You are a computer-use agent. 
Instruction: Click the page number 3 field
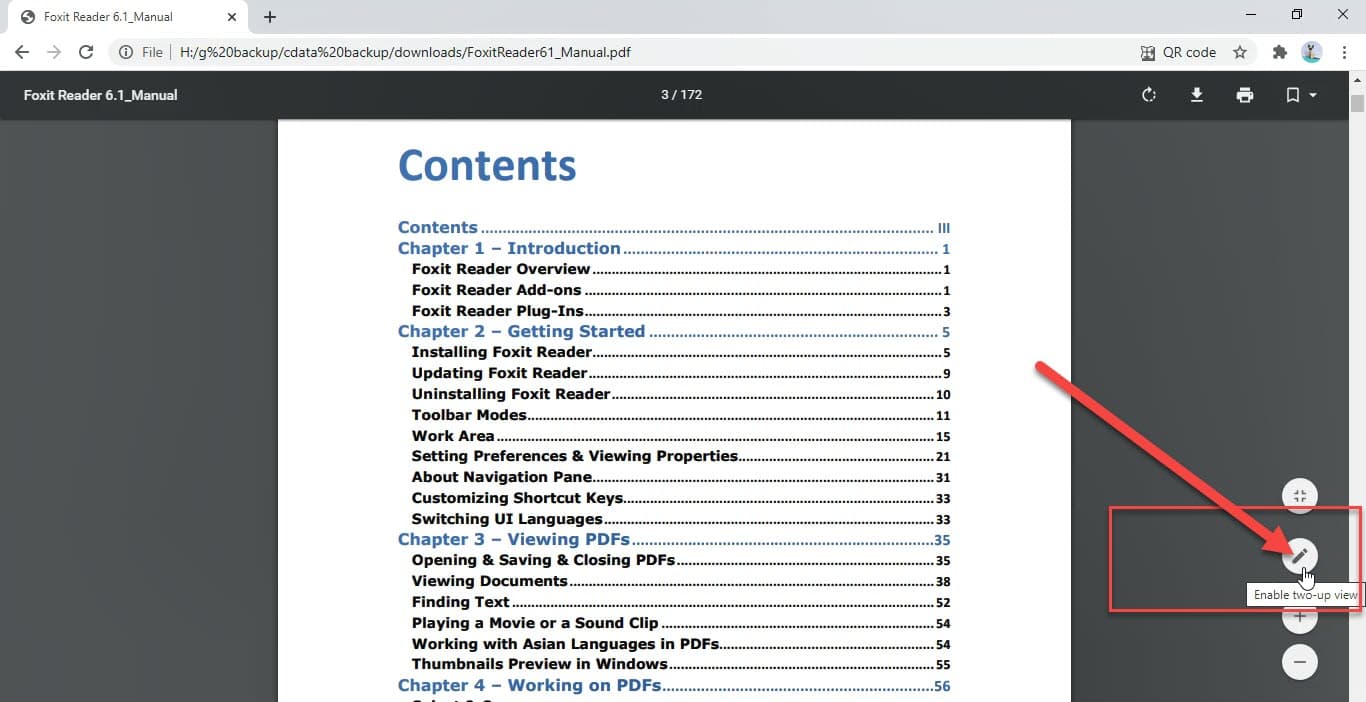pos(665,95)
